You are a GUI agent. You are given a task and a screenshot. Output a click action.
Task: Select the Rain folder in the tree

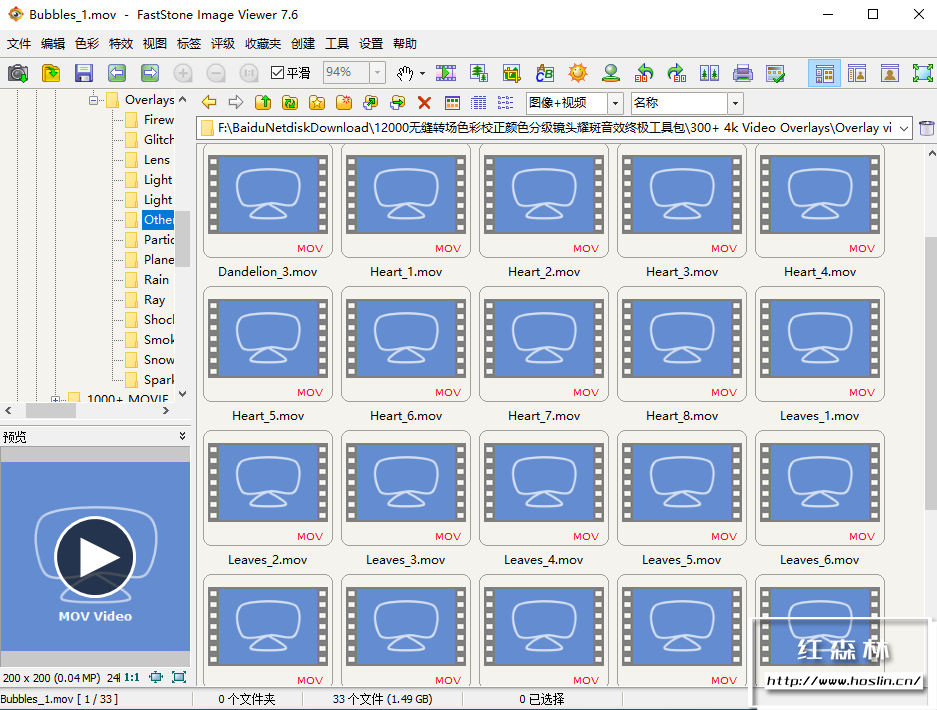tap(156, 280)
